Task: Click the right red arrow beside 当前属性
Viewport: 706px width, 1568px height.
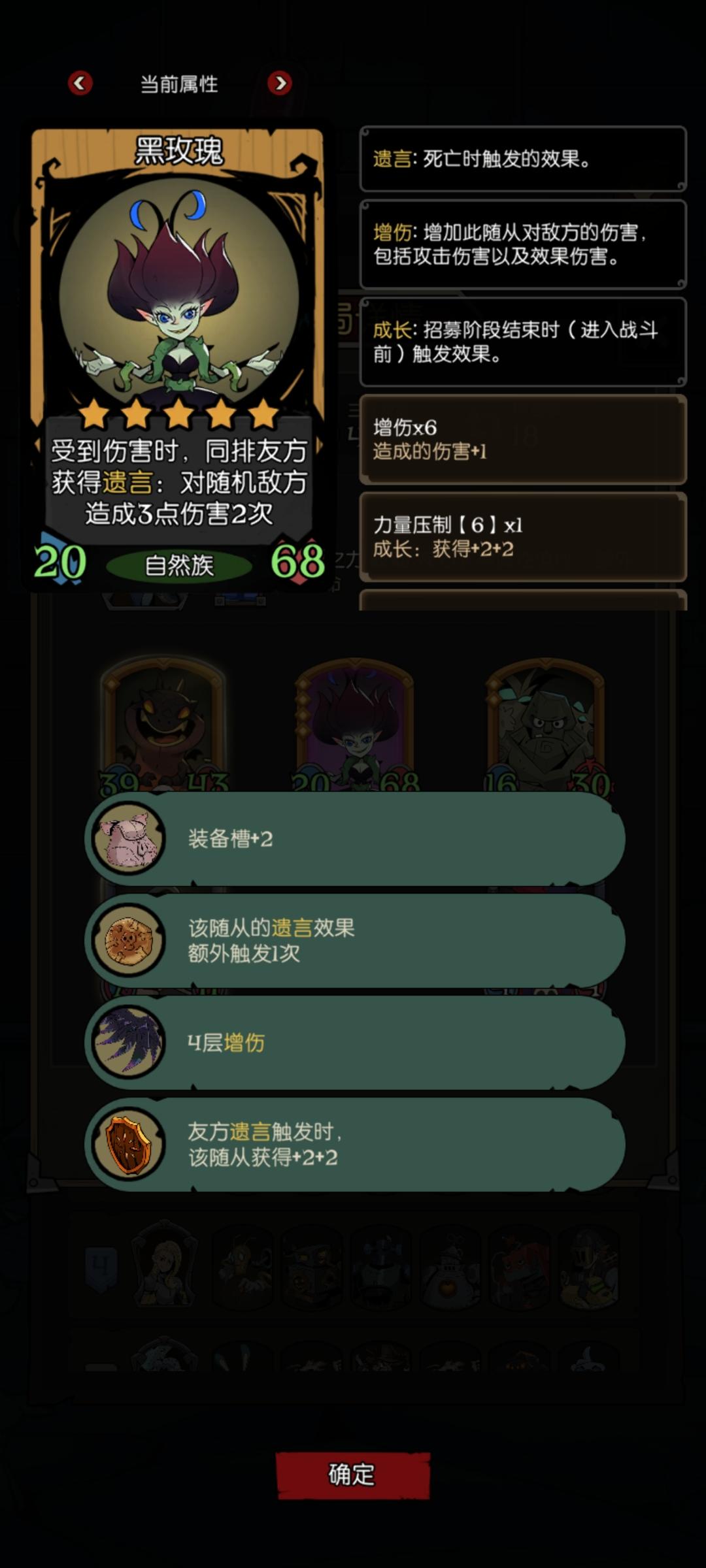Action: (x=280, y=83)
